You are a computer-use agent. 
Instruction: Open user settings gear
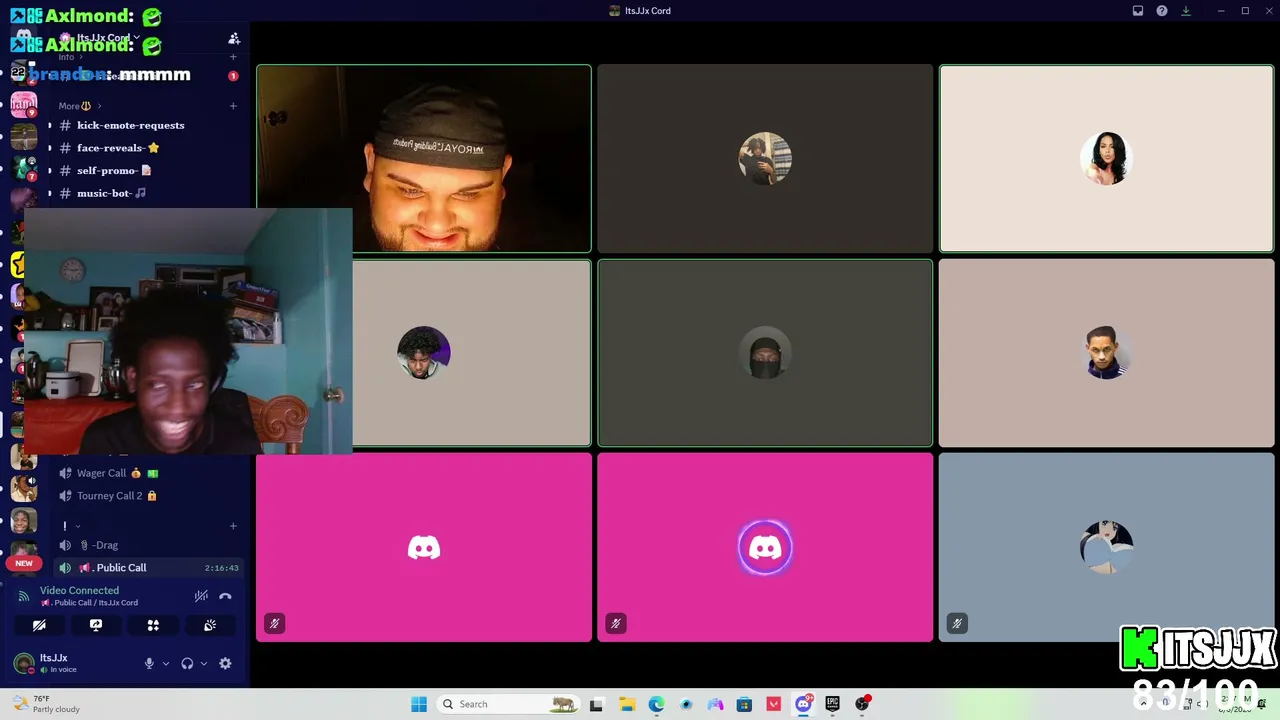(225, 663)
